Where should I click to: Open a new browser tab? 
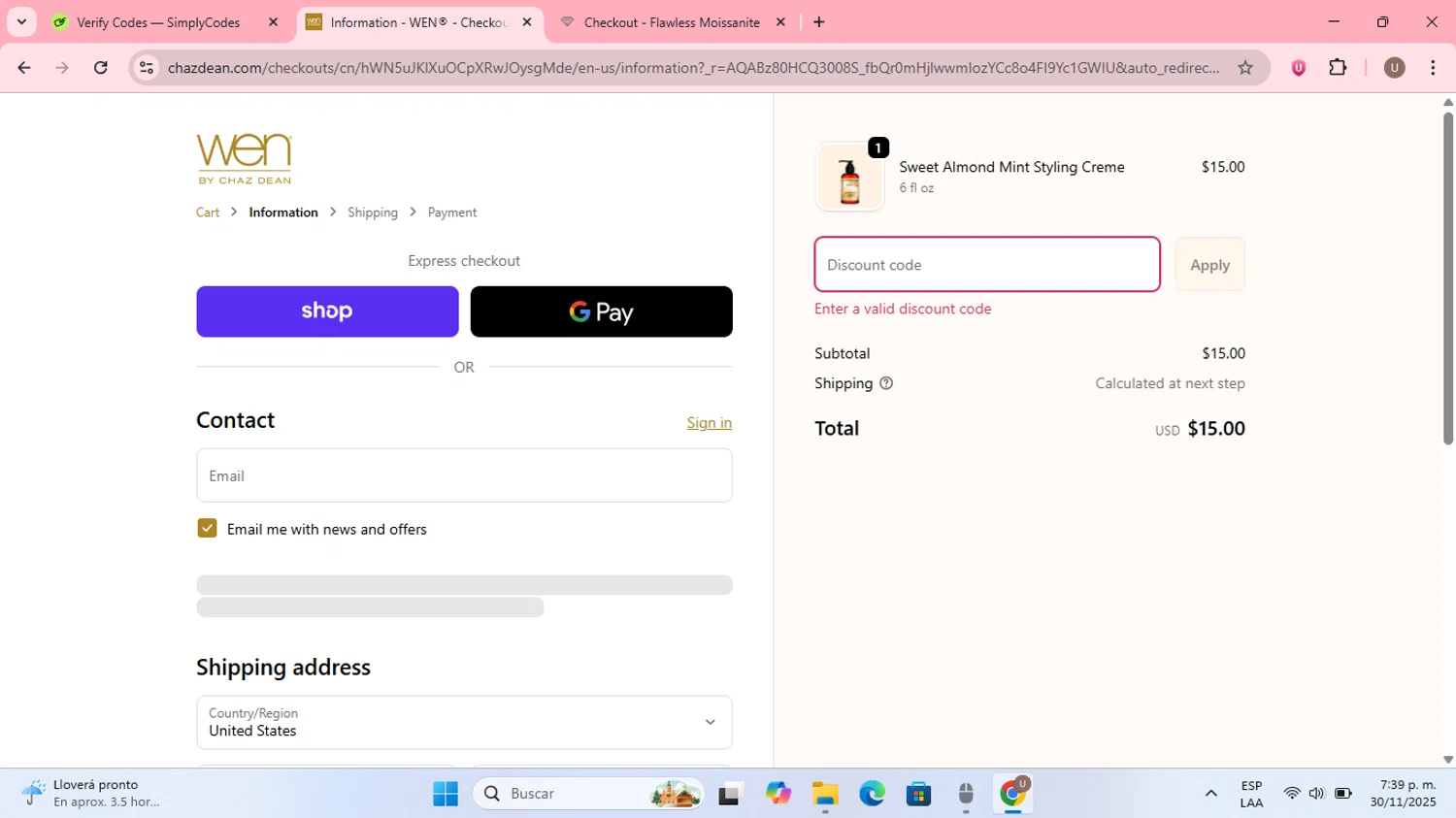click(819, 22)
